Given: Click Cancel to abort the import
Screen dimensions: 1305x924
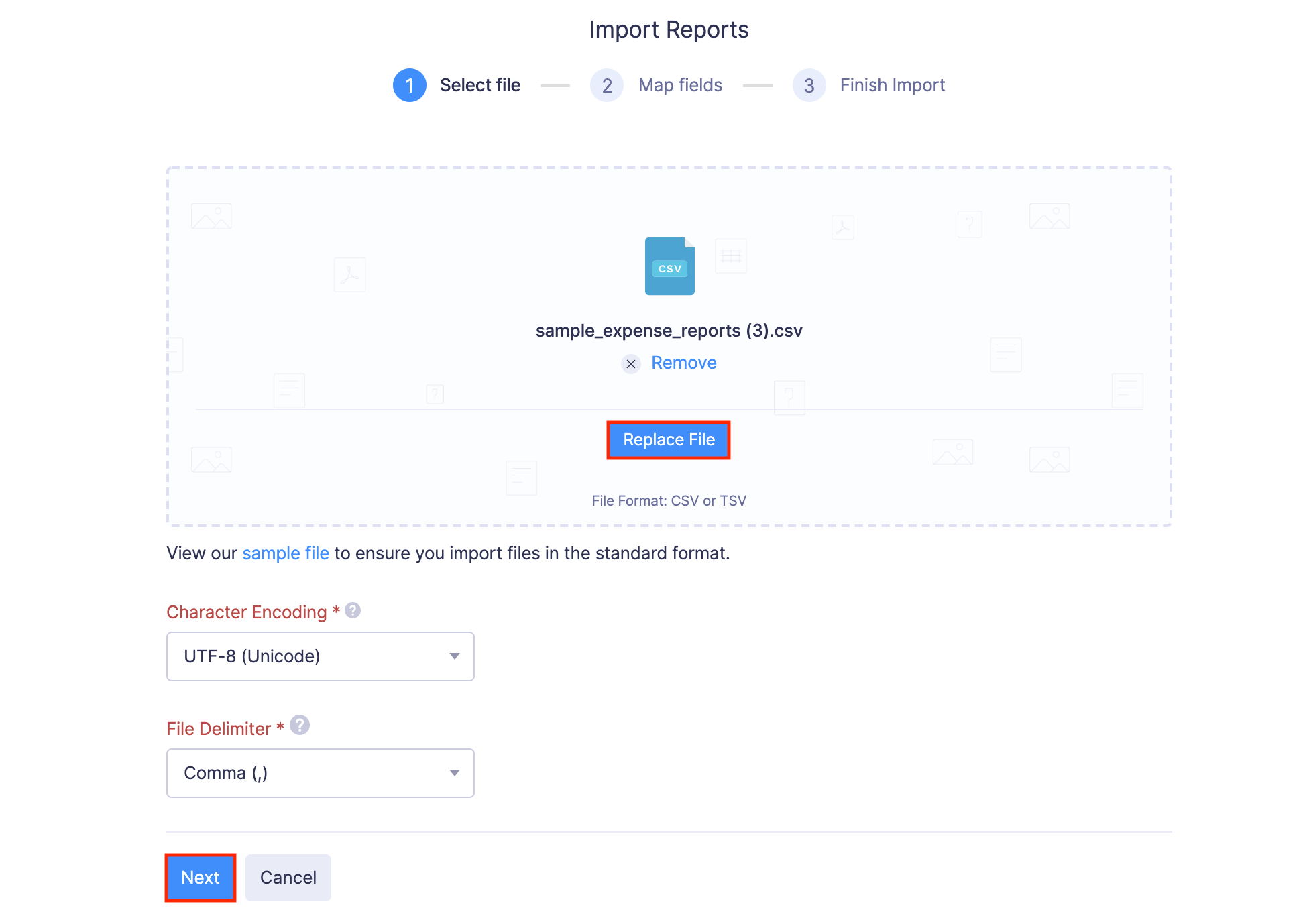Looking at the screenshot, I should click(x=288, y=877).
